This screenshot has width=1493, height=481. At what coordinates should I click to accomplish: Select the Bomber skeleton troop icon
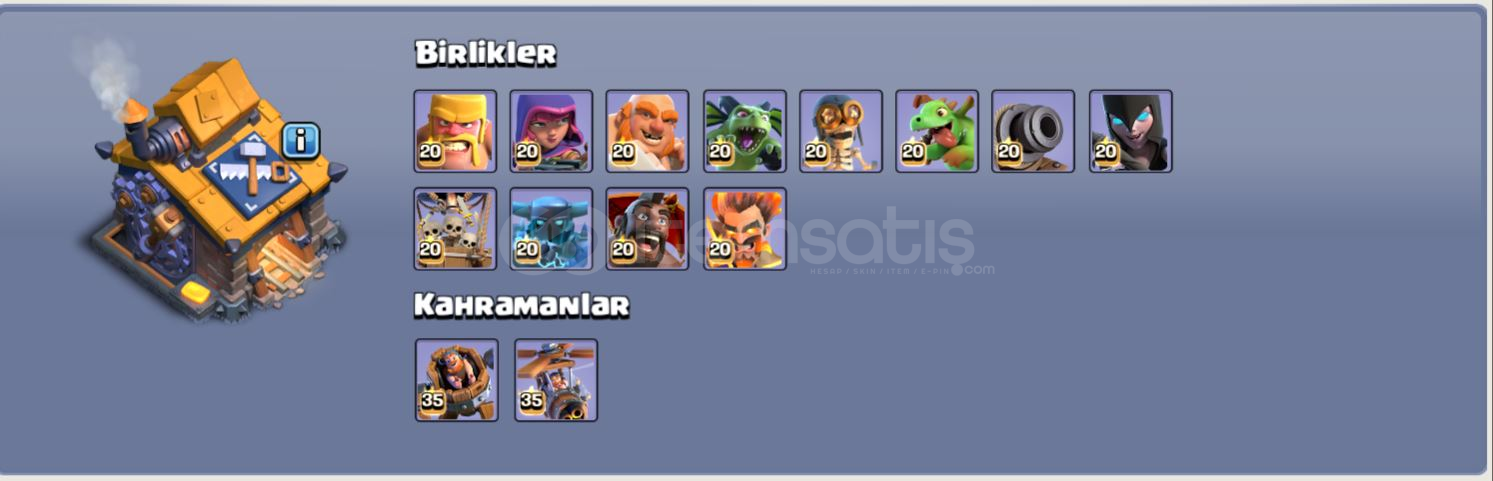click(x=841, y=131)
